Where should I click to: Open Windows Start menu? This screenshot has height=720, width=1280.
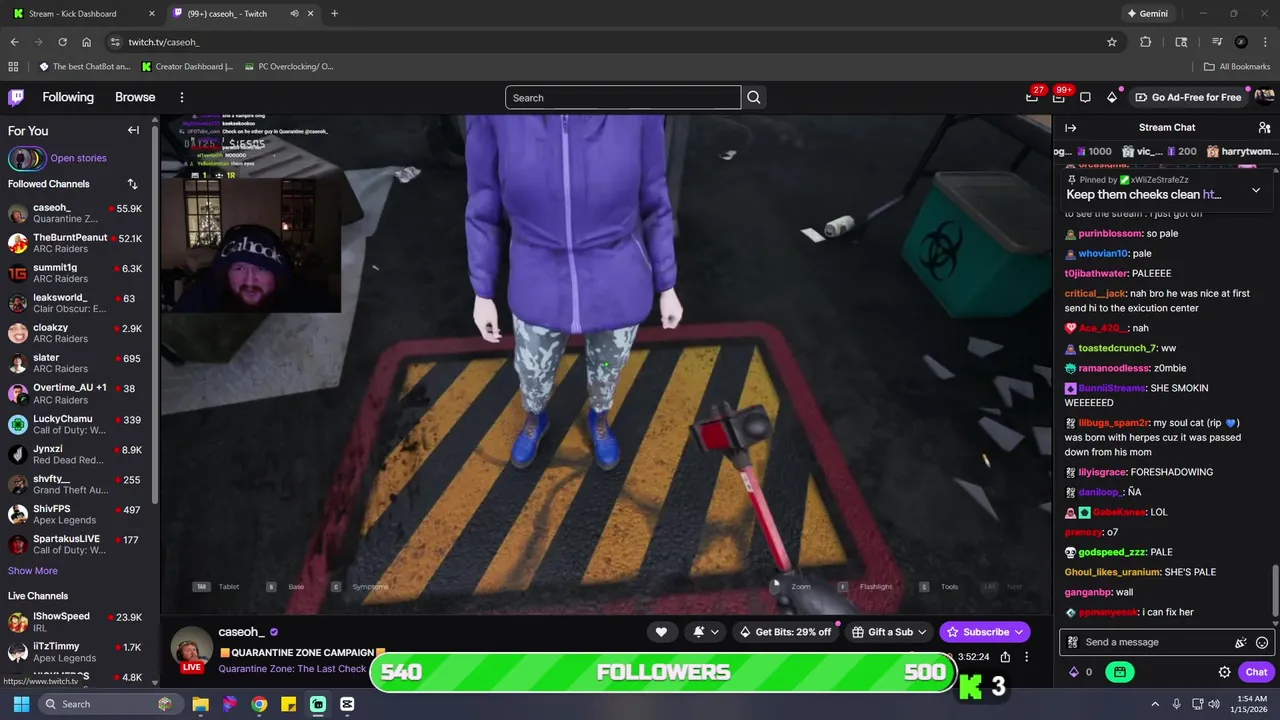[x=21, y=704]
